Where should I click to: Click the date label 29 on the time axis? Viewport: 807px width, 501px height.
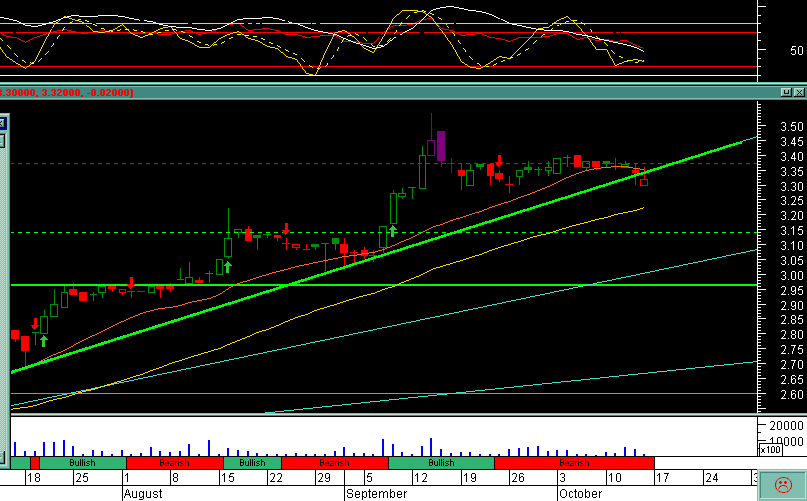(324, 477)
